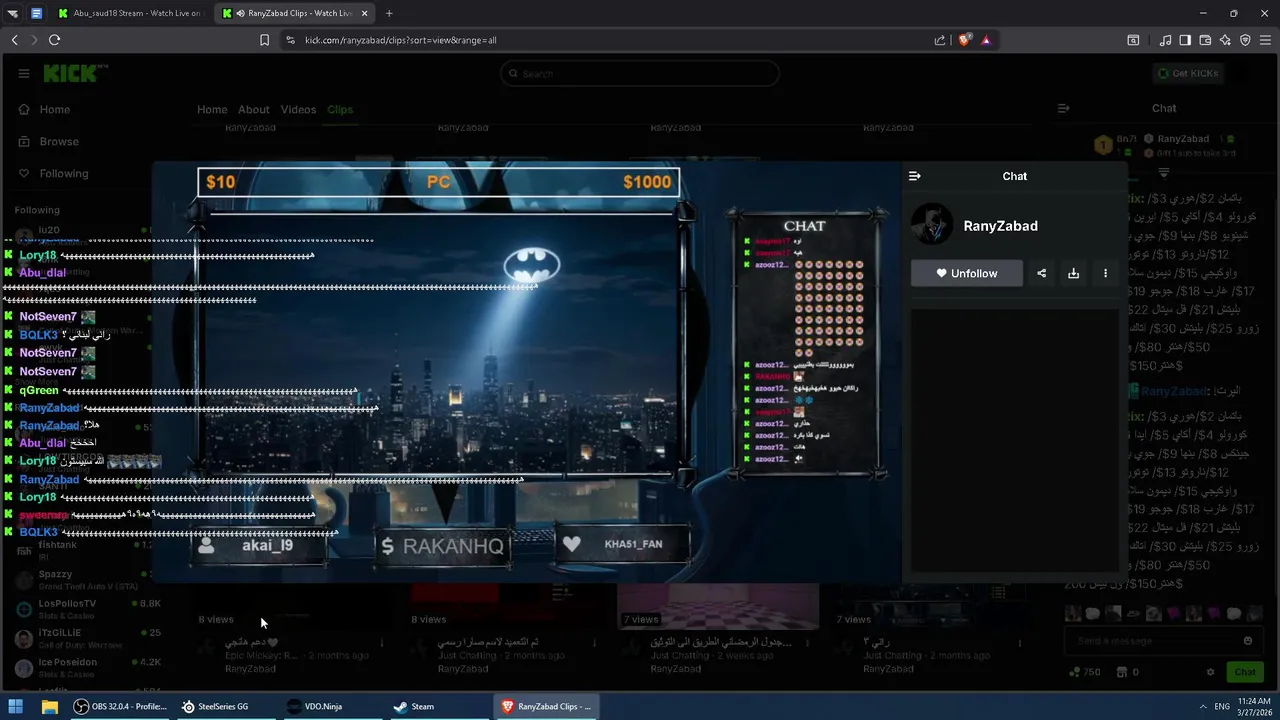
Task: Share this page via address bar icon
Action: (x=940, y=40)
